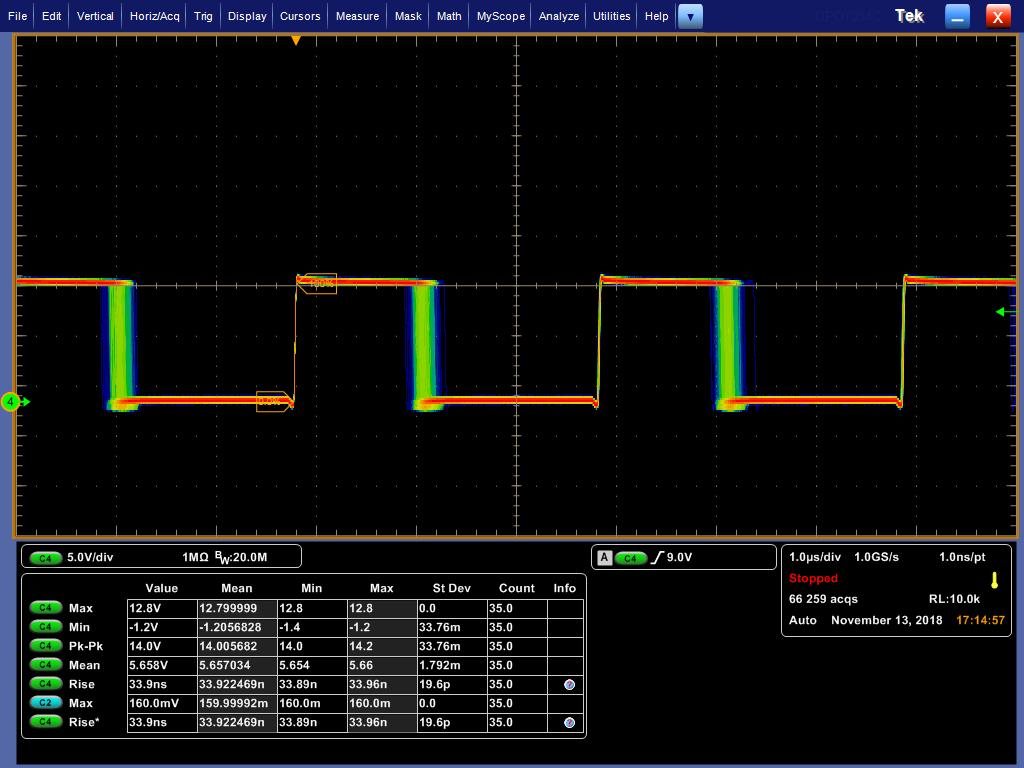The image size is (1024, 768).
Task: Click the red Stopped acquisition status
Action: pyautogui.click(x=813, y=579)
